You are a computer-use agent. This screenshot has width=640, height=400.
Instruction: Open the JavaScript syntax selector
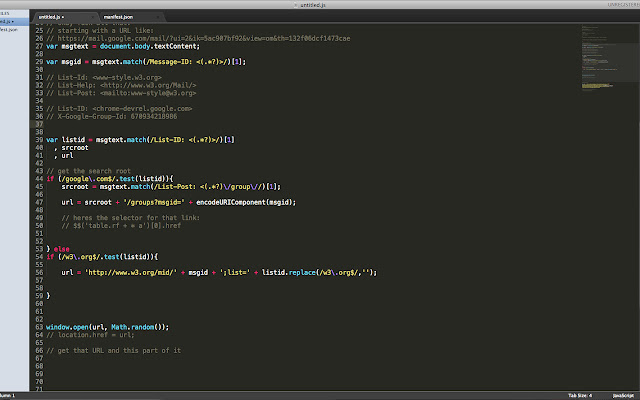(x=623, y=396)
